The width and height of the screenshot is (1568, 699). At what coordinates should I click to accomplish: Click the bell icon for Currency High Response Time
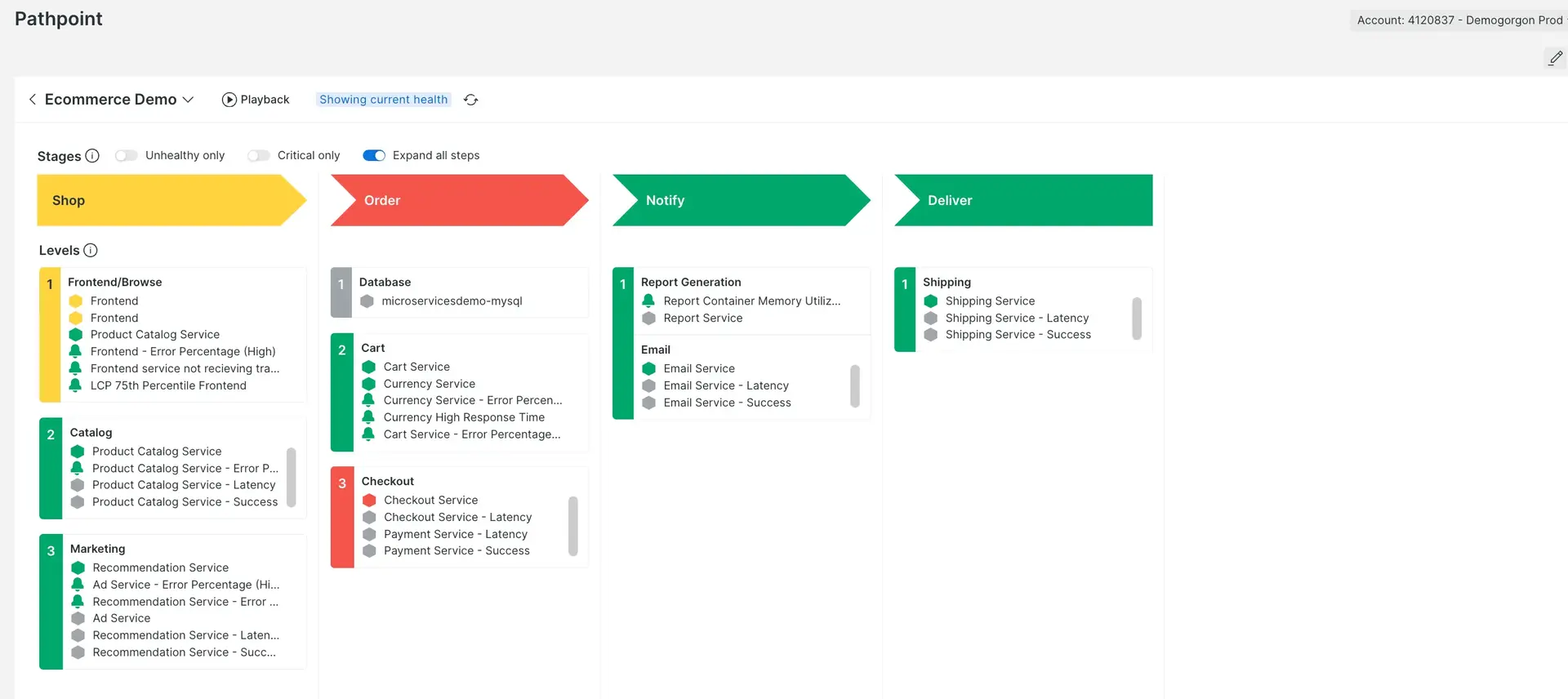click(368, 417)
